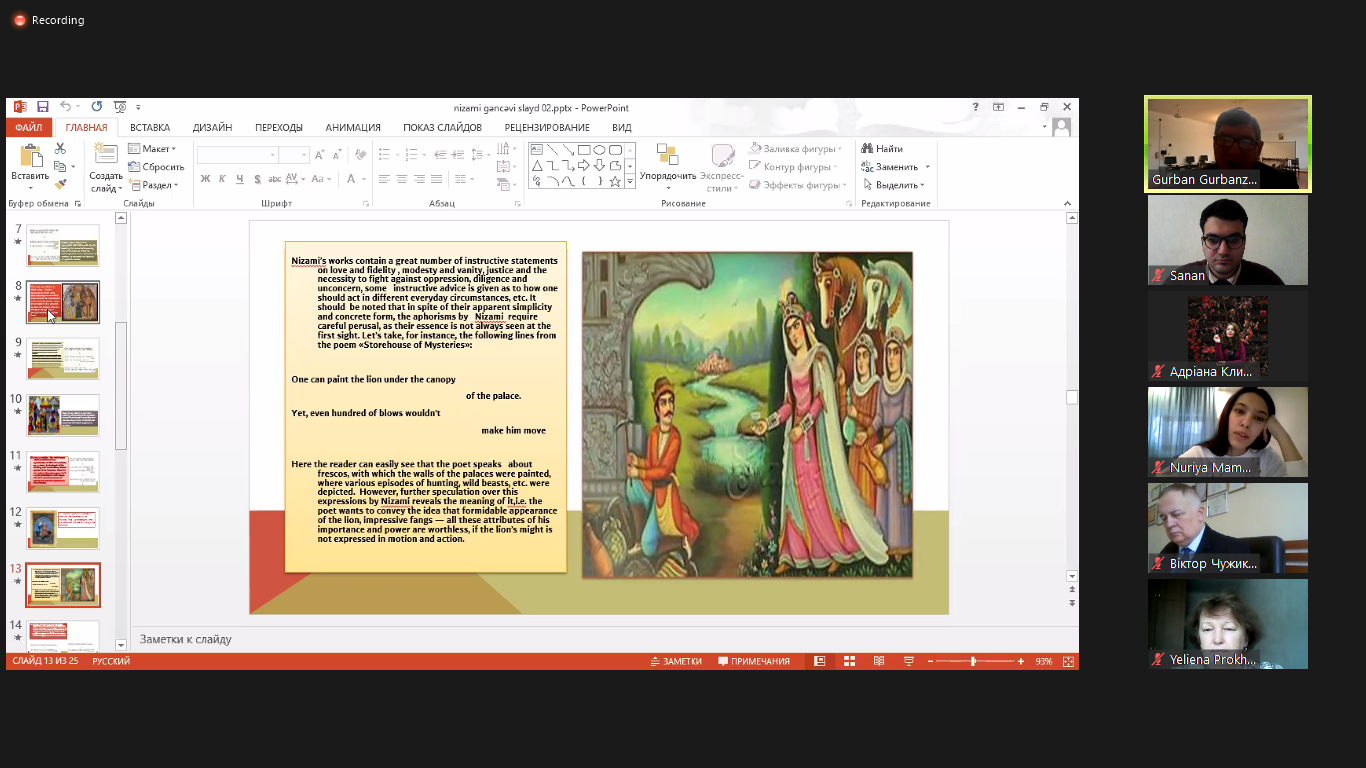Toggle strikethrough (abc)

pos(274,179)
